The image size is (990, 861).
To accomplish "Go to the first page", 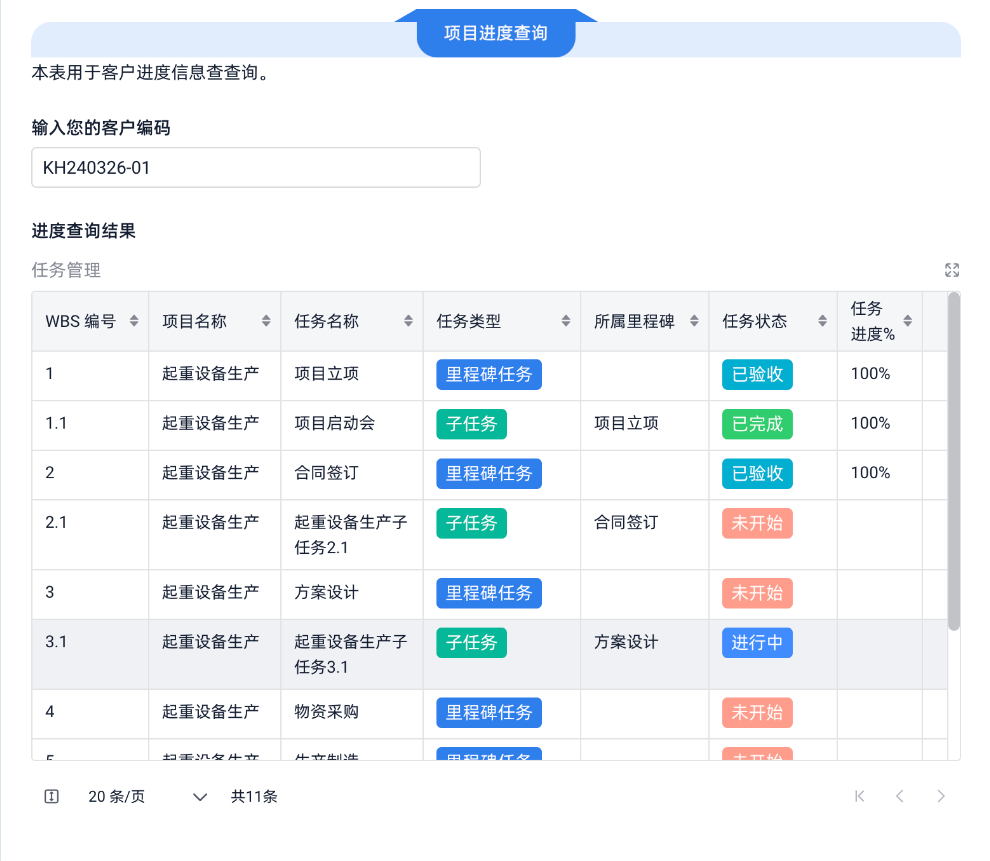I will [x=859, y=796].
